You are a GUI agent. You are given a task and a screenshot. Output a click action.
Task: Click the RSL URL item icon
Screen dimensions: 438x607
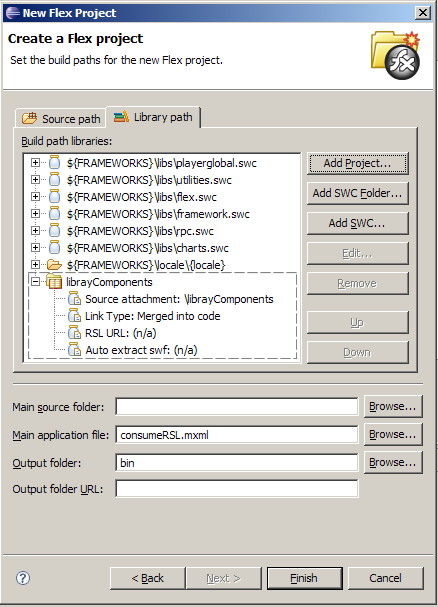coord(74,333)
